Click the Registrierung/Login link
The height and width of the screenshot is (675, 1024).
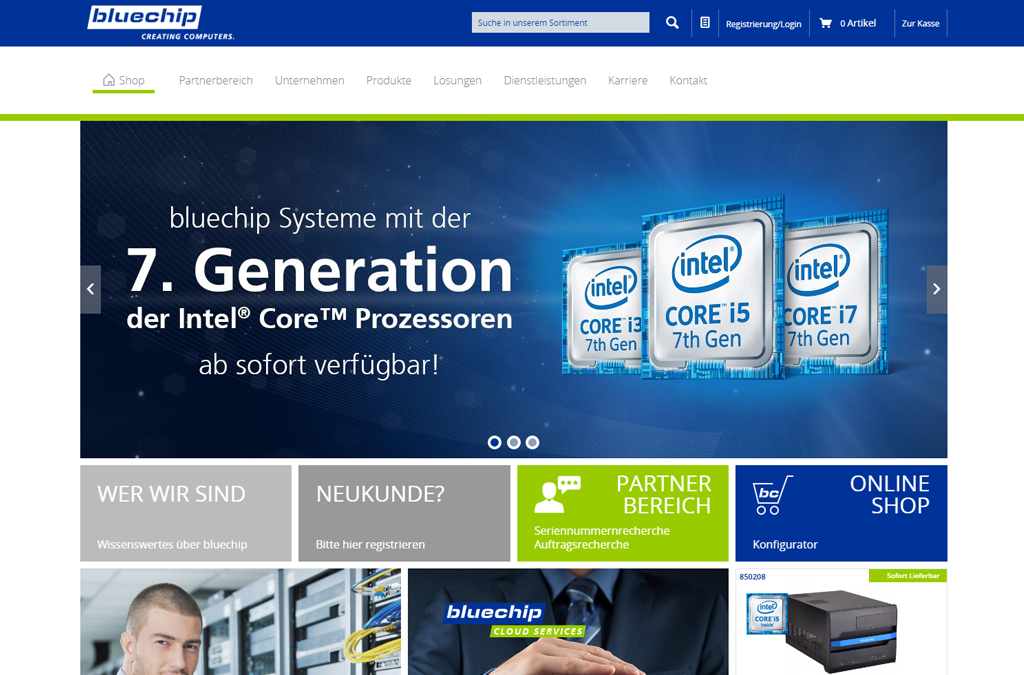point(764,22)
